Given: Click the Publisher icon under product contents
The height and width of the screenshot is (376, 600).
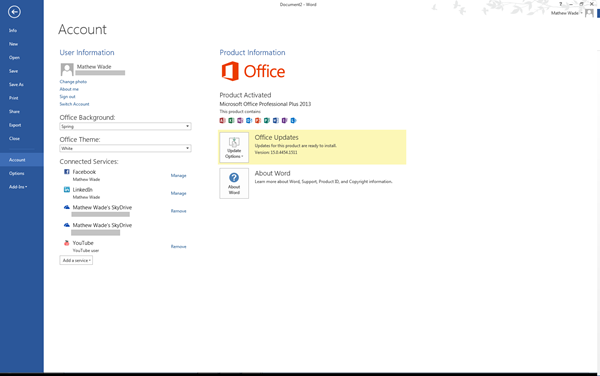Looking at the screenshot, I should (267, 120).
